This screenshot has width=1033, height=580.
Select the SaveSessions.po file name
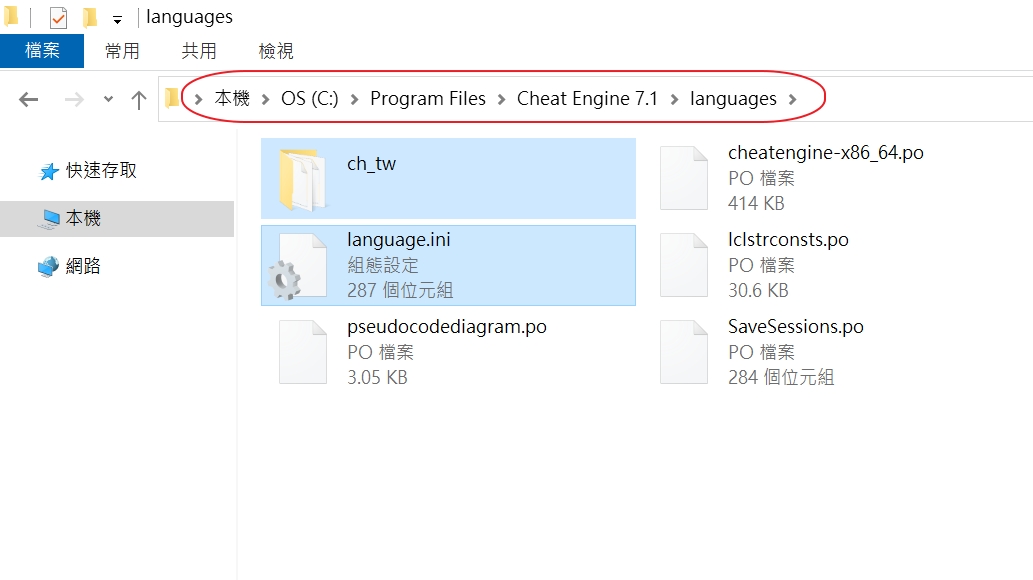[796, 326]
